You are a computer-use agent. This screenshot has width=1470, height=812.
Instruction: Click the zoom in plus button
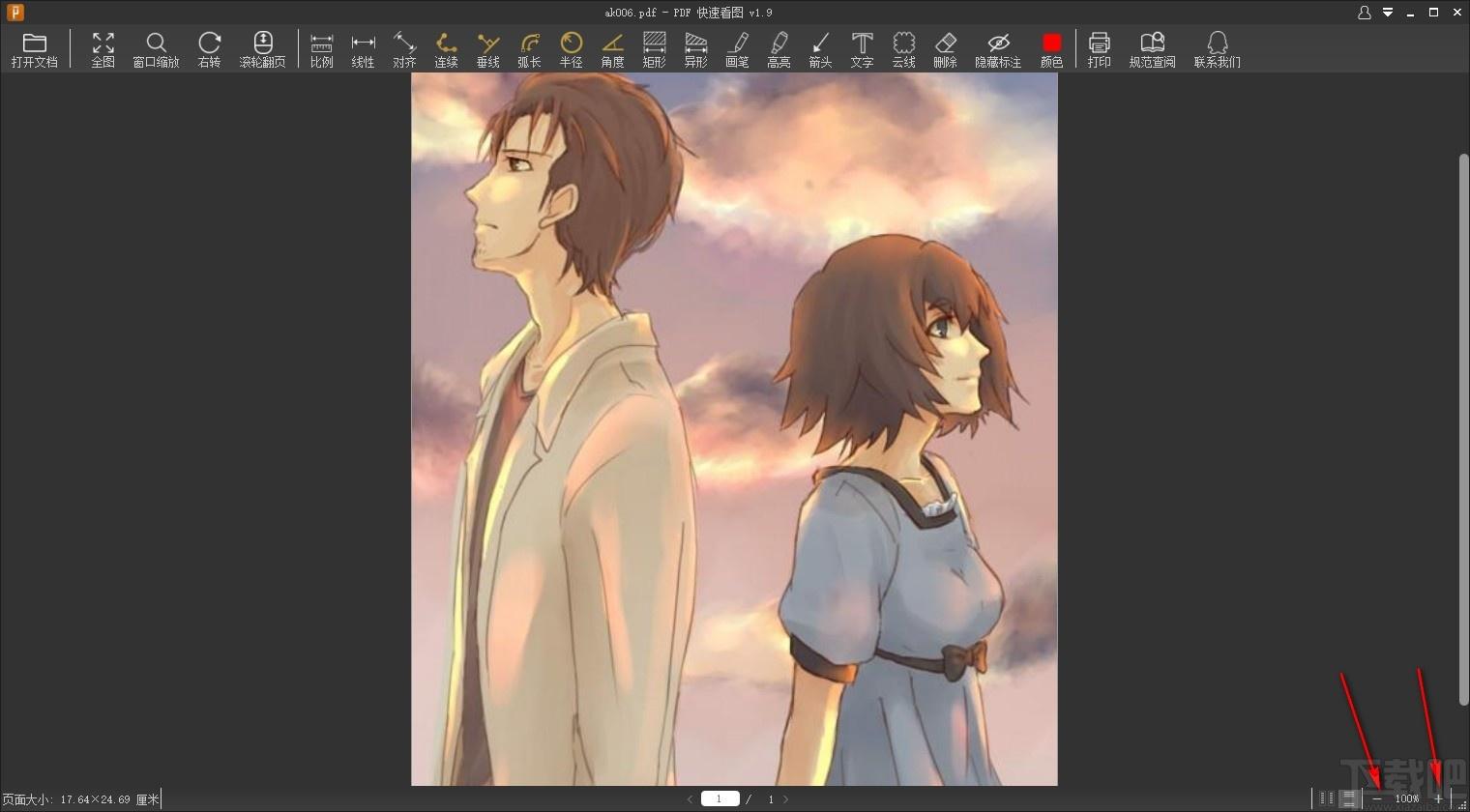(1438, 798)
